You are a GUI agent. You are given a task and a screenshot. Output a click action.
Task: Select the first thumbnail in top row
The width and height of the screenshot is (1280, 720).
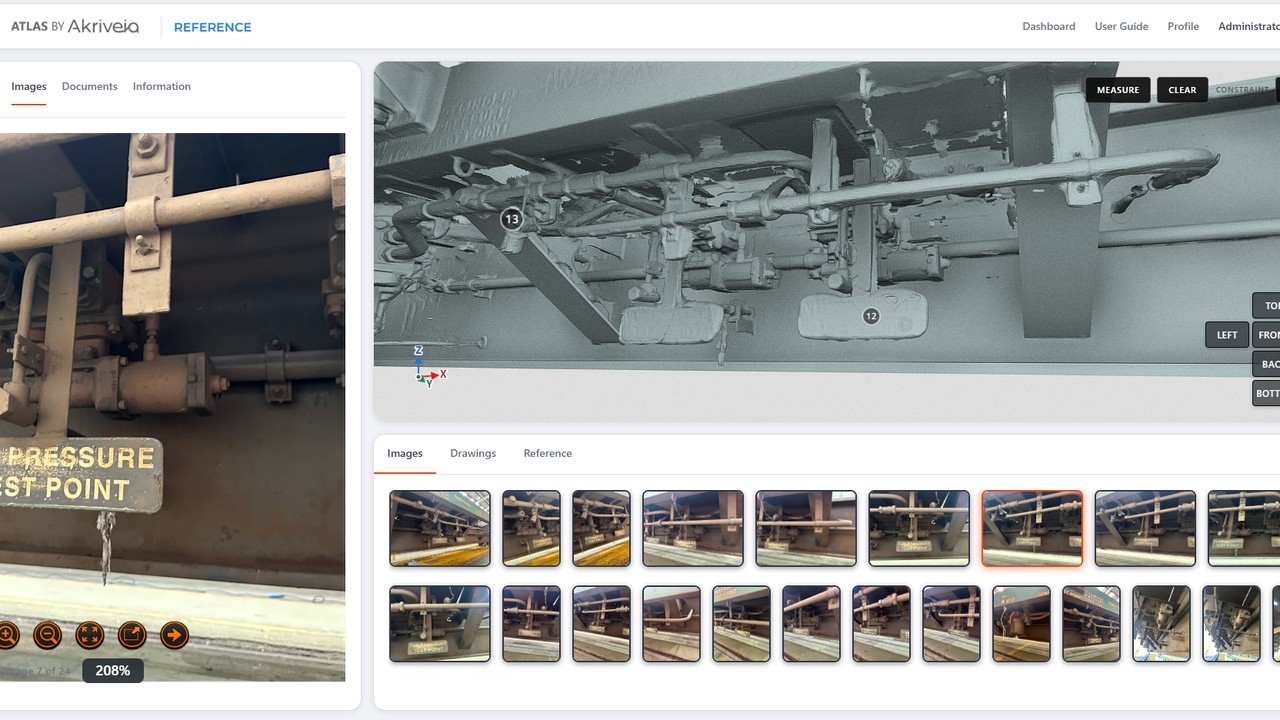[440, 528]
